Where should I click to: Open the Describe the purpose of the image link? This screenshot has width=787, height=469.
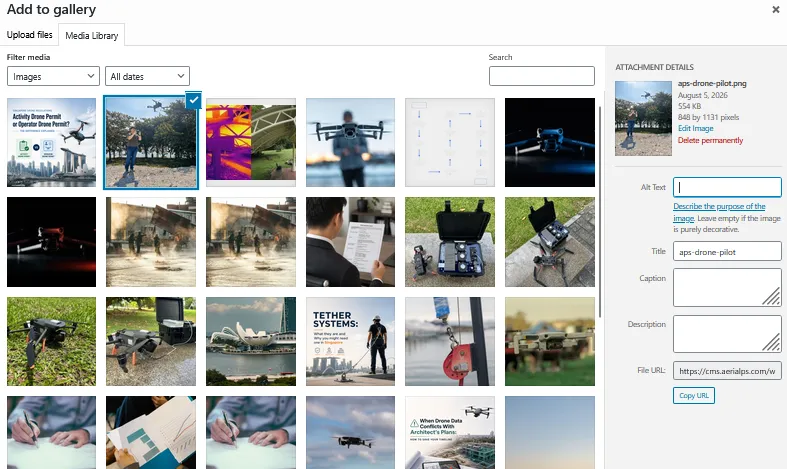[719, 212]
